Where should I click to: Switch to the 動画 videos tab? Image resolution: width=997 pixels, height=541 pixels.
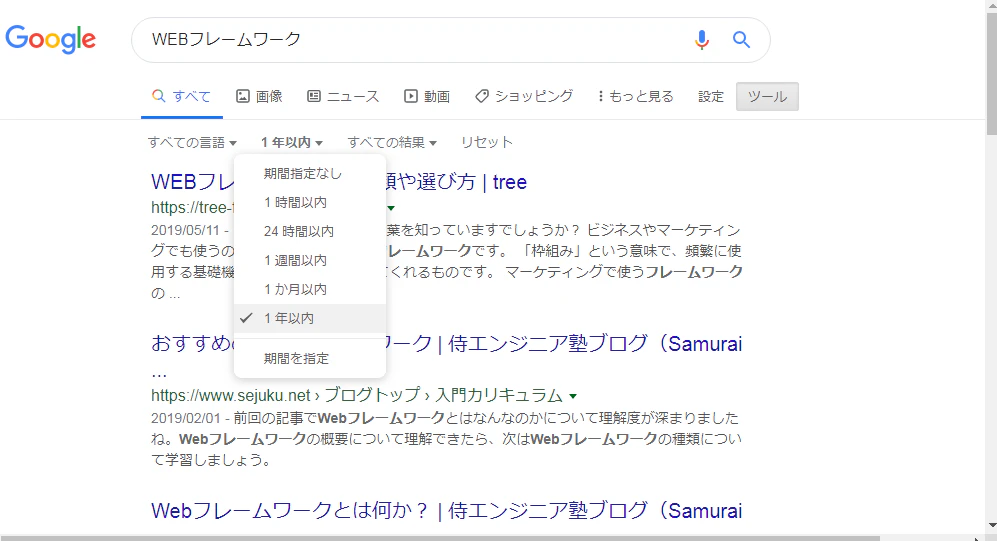point(427,96)
